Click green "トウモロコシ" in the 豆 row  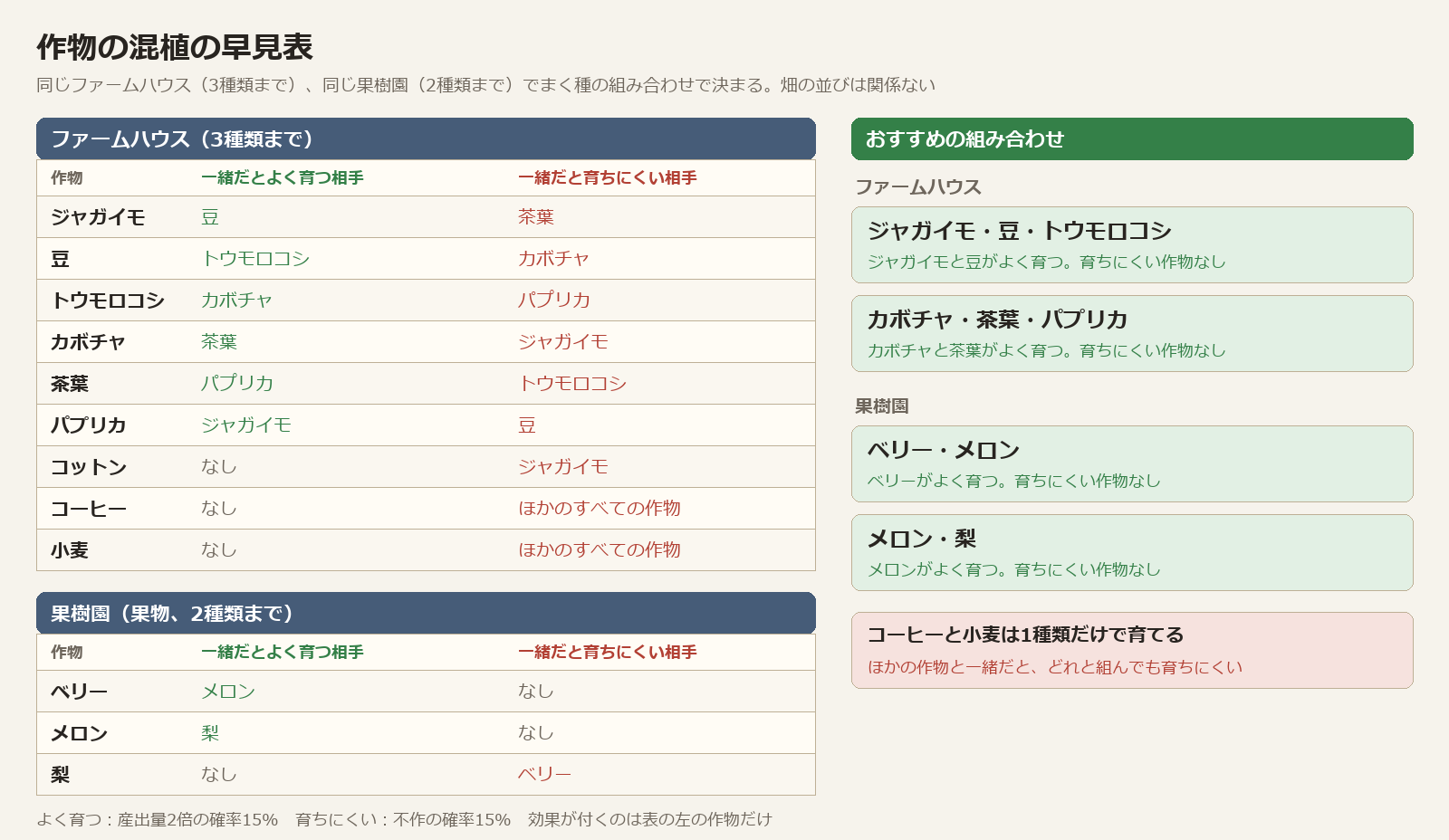click(x=255, y=259)
